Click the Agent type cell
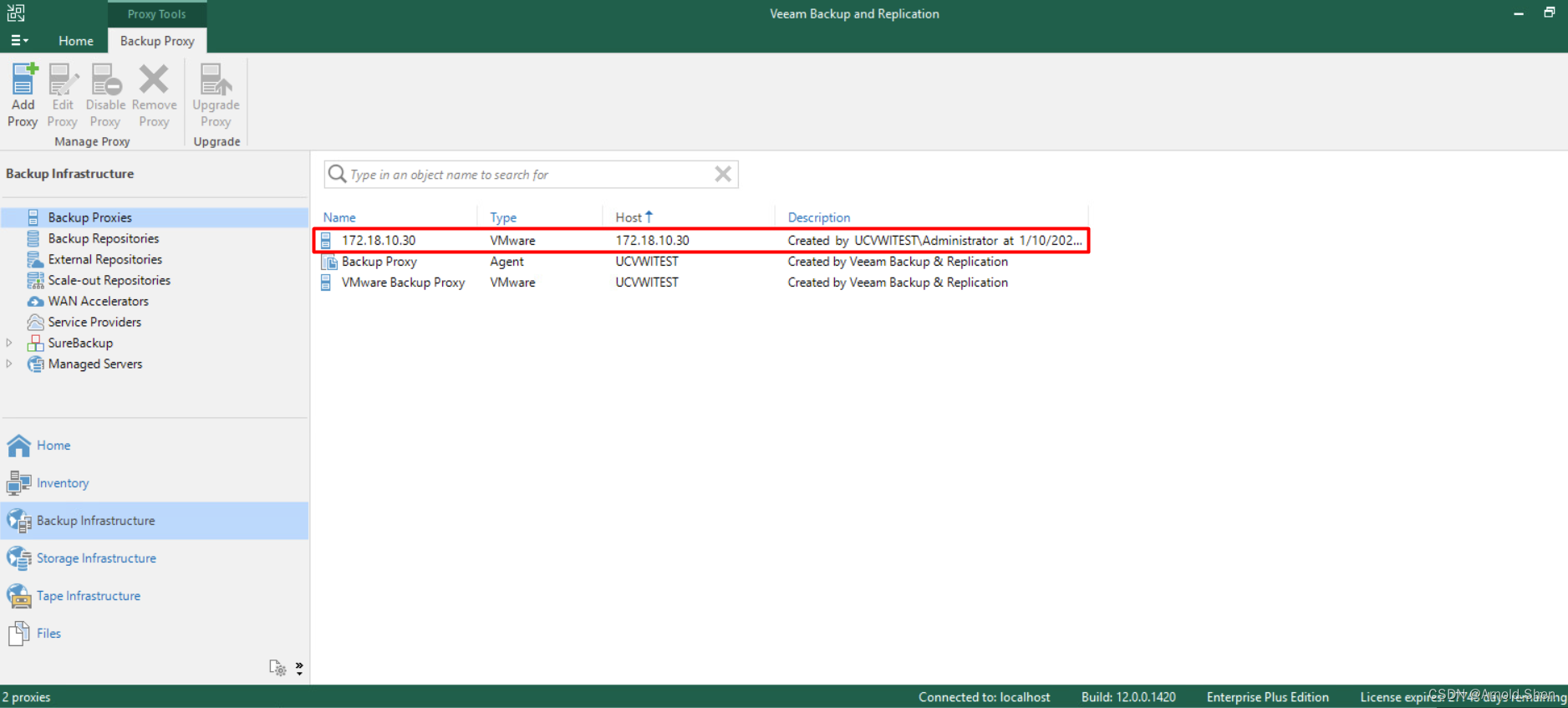The image size is (1568, 708). 507,262
